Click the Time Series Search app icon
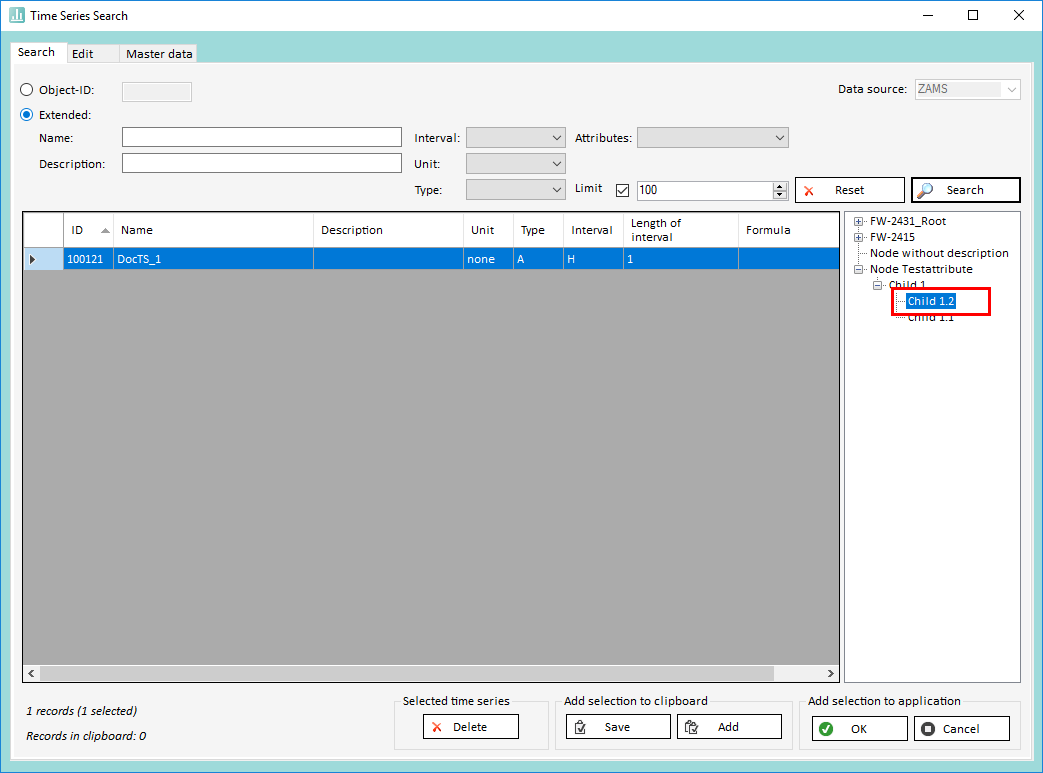Viewport: 1043px width, 773px height. click(17, 15)
